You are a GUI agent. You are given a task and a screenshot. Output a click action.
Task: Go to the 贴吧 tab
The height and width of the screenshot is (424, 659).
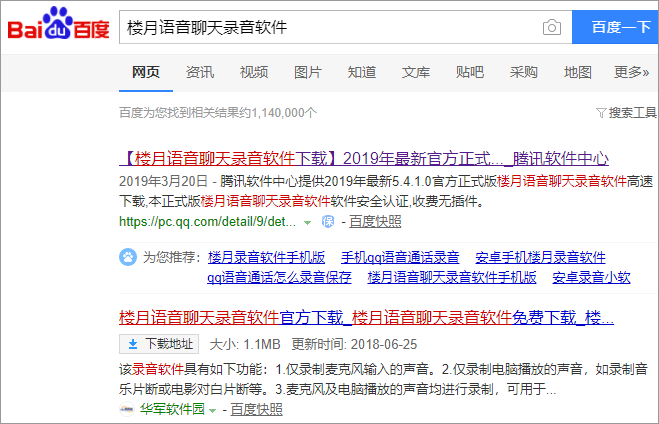[470, 72]
